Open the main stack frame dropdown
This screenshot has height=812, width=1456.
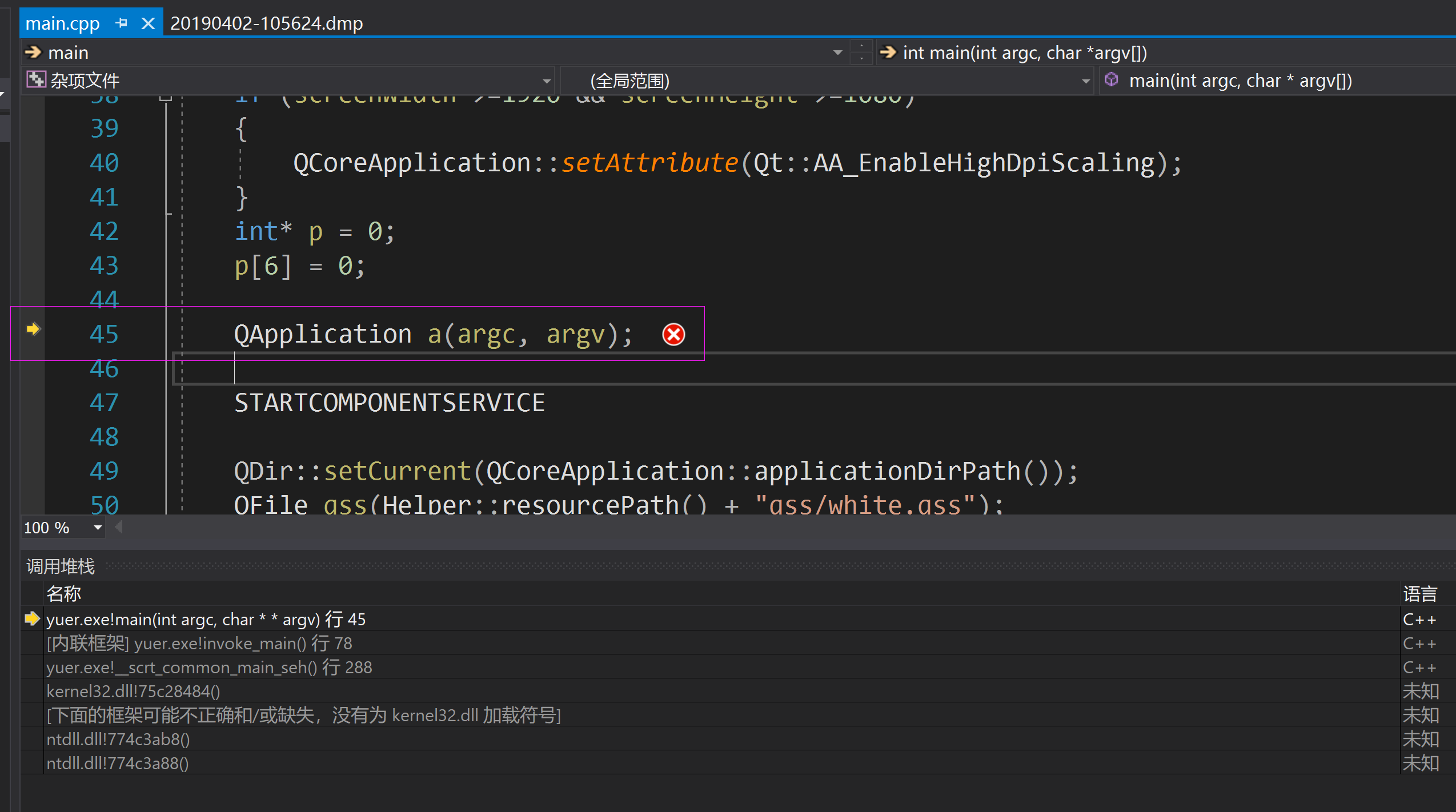[837, 53]
